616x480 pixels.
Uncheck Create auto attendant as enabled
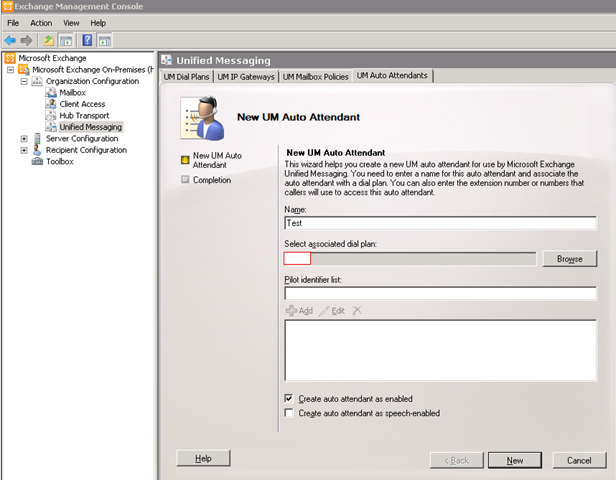(x=289, y=398)
